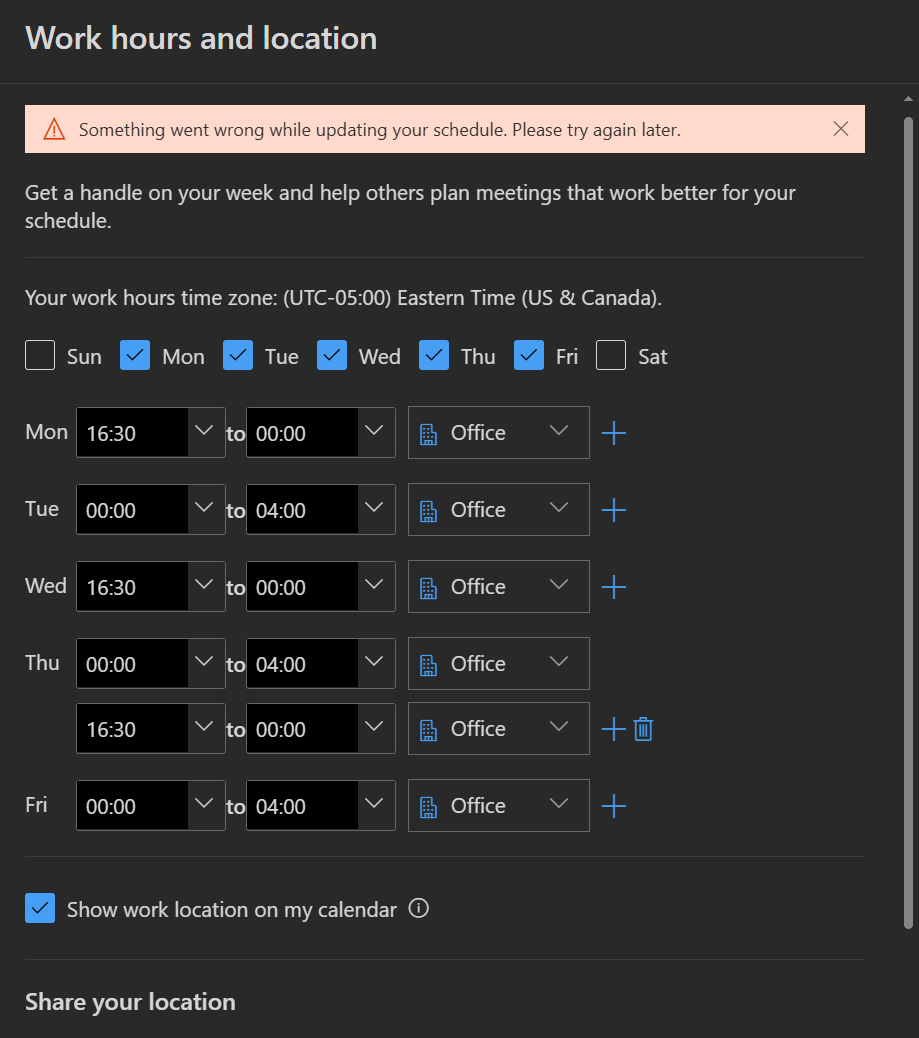The height and width of the screenshot is (1038, 919).
Task: Toggle Show work location on my calendar
Action: (x=40, y=908)
